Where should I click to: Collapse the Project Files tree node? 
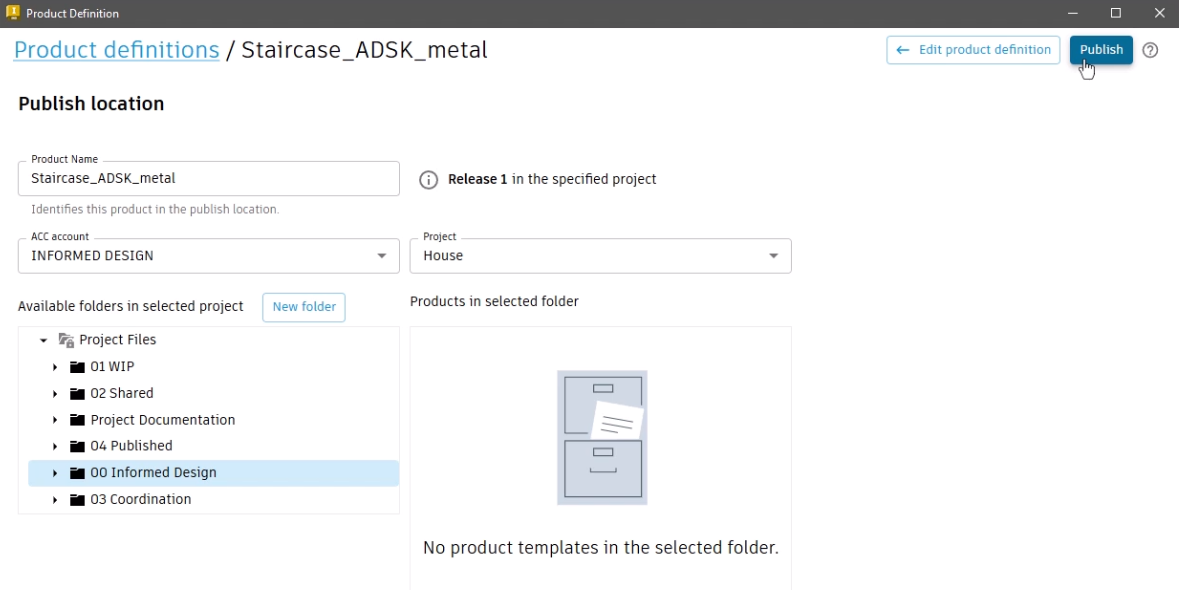[43, 341]
